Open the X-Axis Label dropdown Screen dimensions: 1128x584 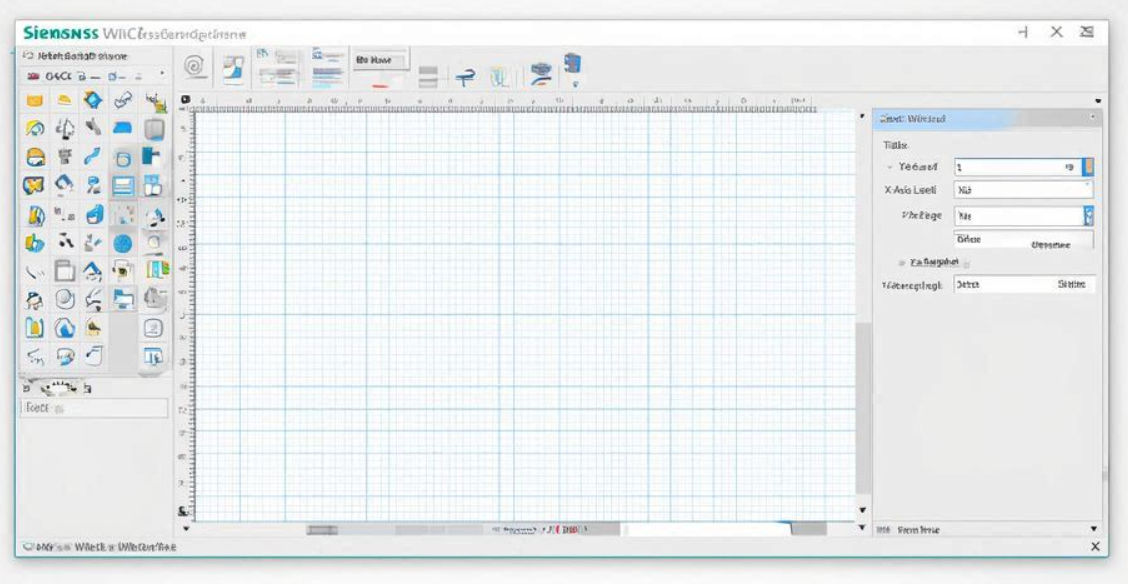(1087, 183)
